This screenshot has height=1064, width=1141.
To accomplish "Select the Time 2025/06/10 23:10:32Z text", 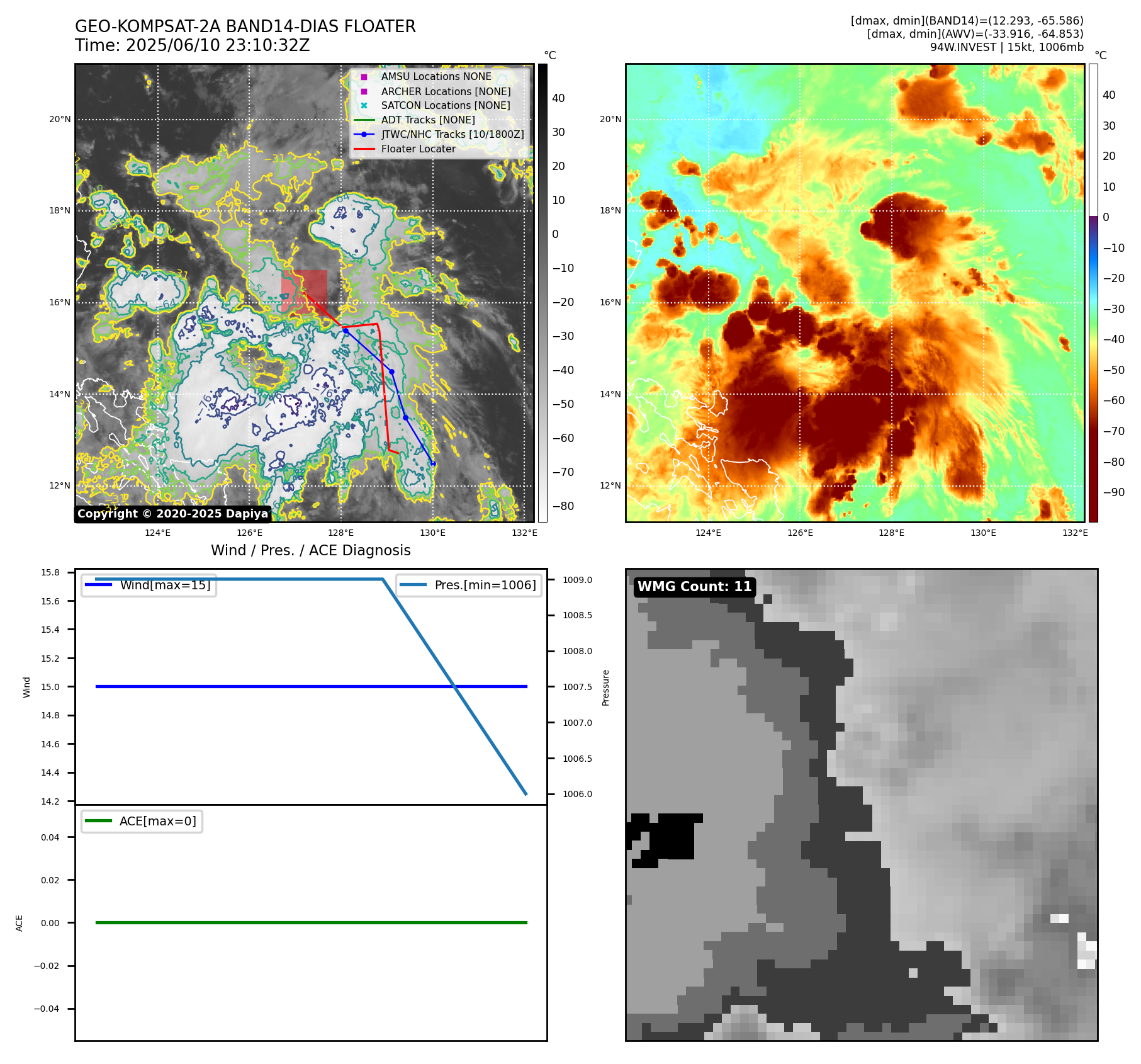I will pyautogui.click(x=193, y=46).
